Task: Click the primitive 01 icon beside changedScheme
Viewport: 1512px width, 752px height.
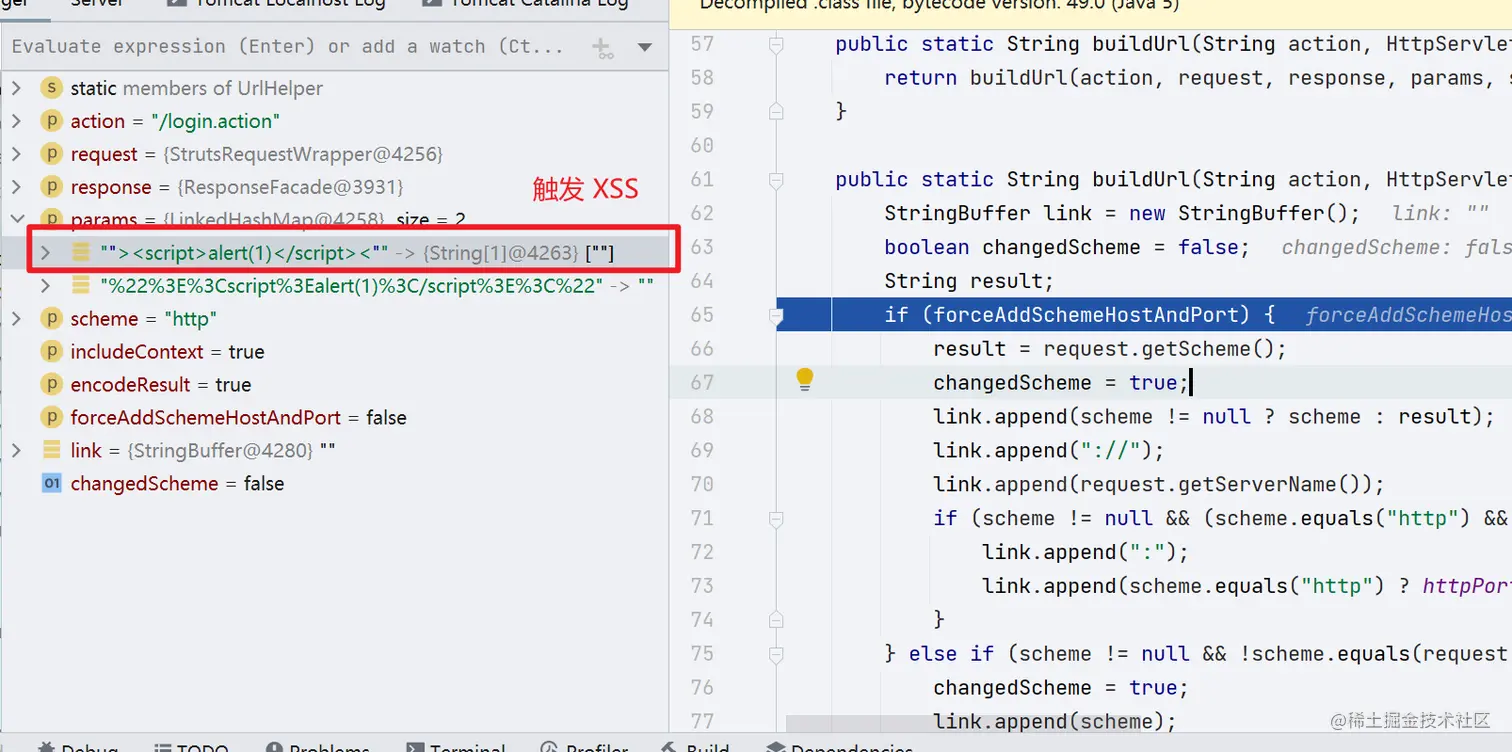Action: coord(51,484)
